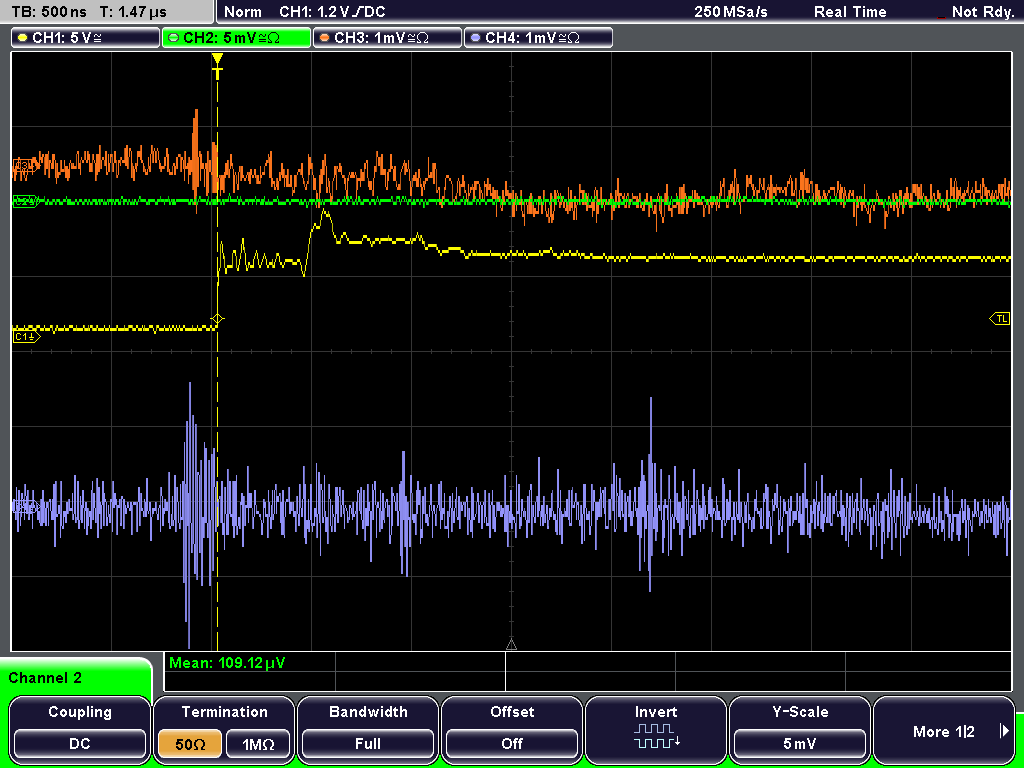This screenshot has height=768, width=1024.
Task: Click the yellow trigger position marker T
Action: [217, 66]
